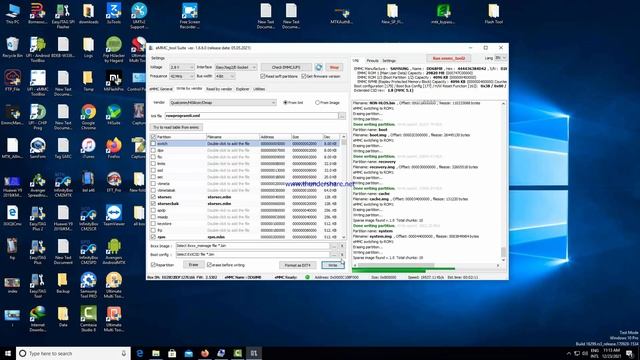This screenshot has height=360, width=640.
Task: Click refresh icon beside Check EMMC button
Action: (x=318, y=67)
